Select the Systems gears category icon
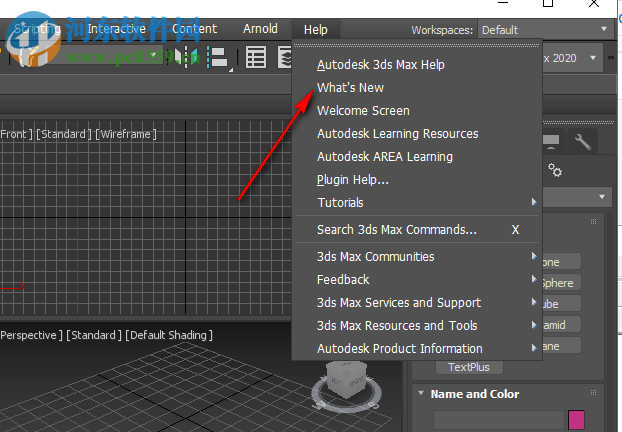The image size is (622, 432). (x=555, y=170)
